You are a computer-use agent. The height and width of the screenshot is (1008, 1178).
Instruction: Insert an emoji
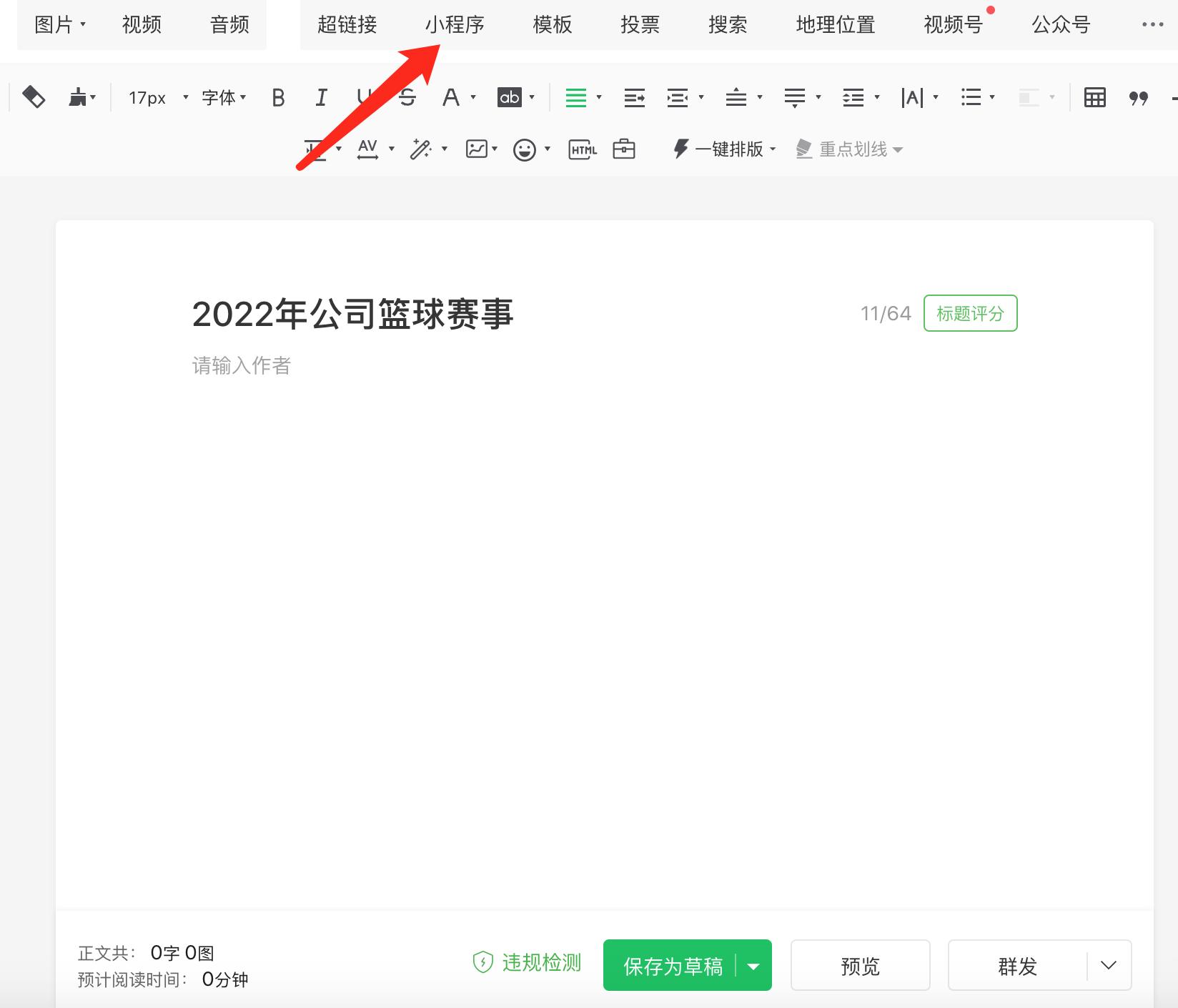click(525, 149)
